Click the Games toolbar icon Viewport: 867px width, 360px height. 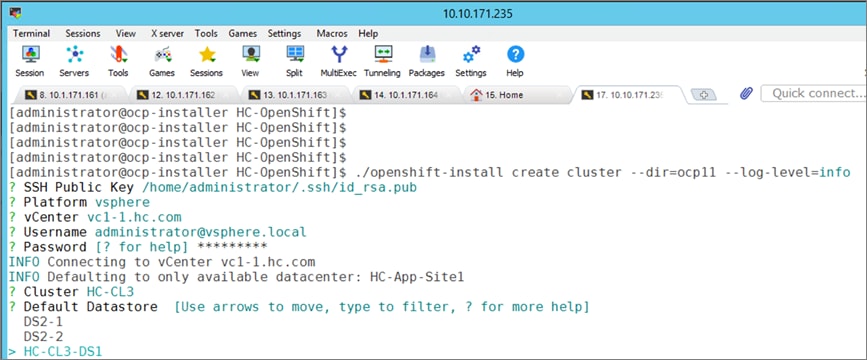[161, 61]
